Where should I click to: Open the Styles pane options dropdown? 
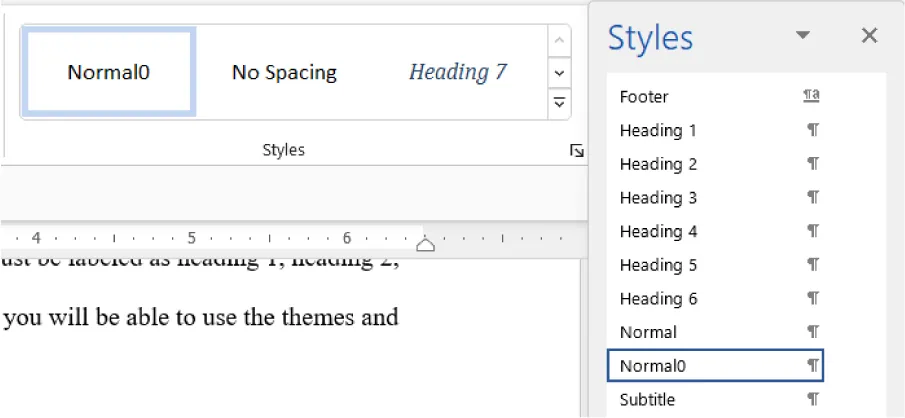[802, 36]
